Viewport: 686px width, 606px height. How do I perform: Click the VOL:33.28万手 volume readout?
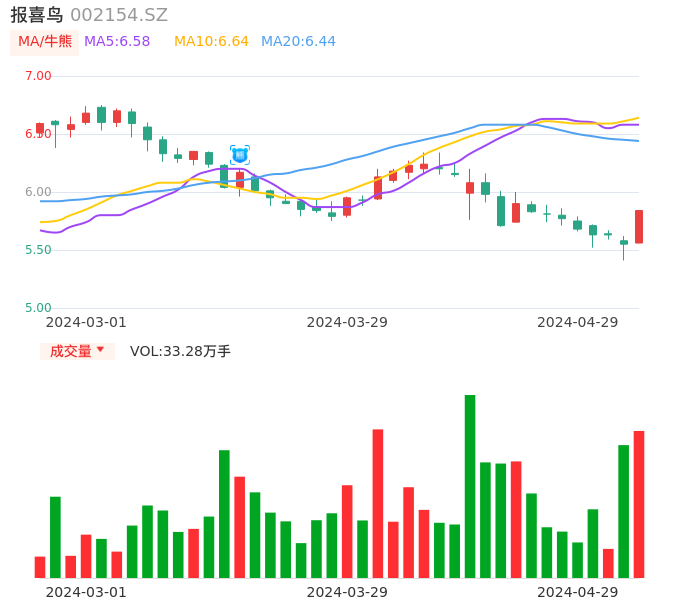[180, 351]
